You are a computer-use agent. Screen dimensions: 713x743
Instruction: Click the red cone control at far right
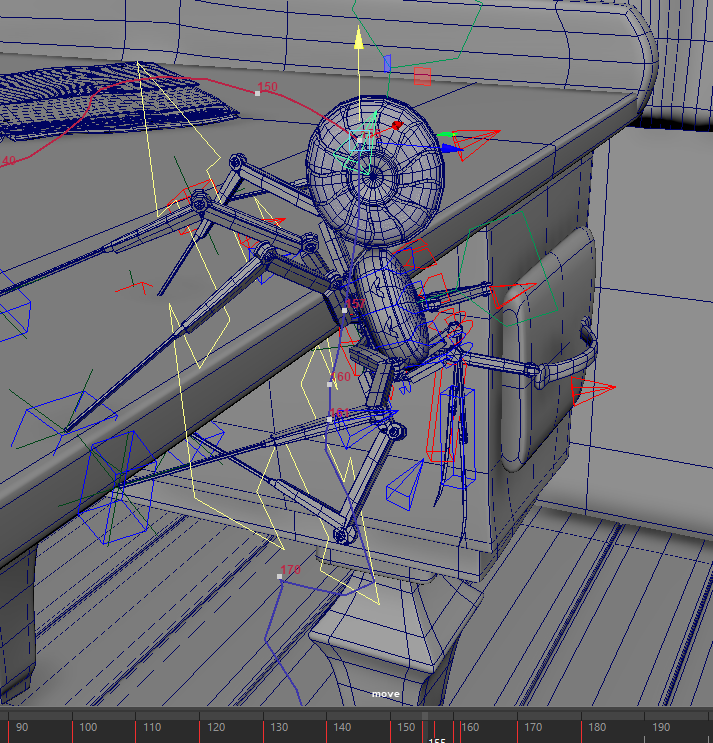coord(591,387)
